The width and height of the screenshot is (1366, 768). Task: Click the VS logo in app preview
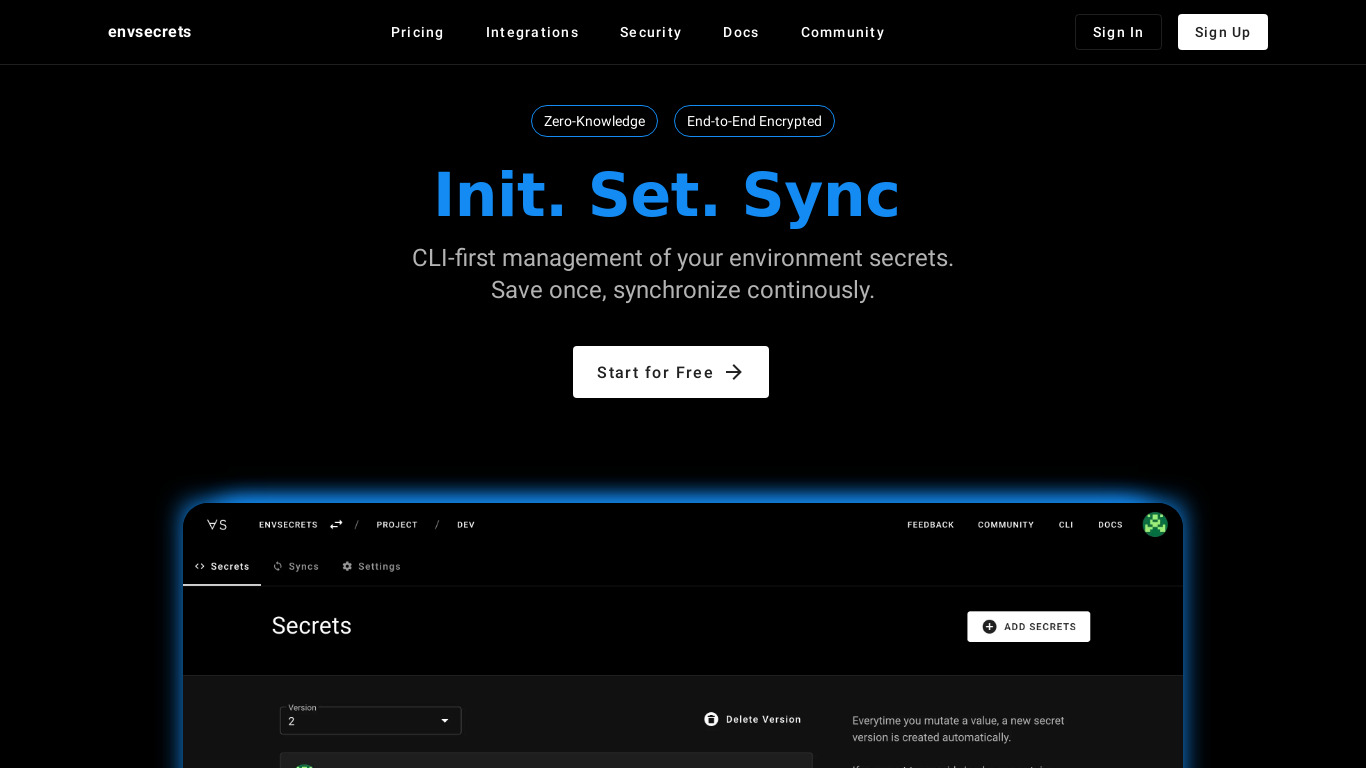(217, 525)
